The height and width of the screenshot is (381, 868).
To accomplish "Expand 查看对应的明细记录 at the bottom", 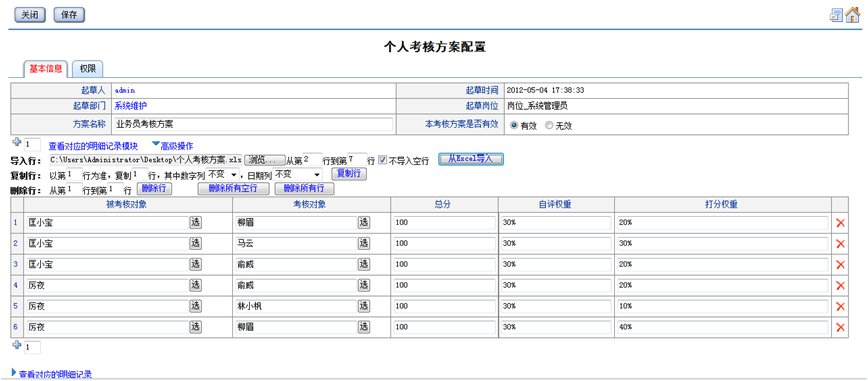I will 51,374.
